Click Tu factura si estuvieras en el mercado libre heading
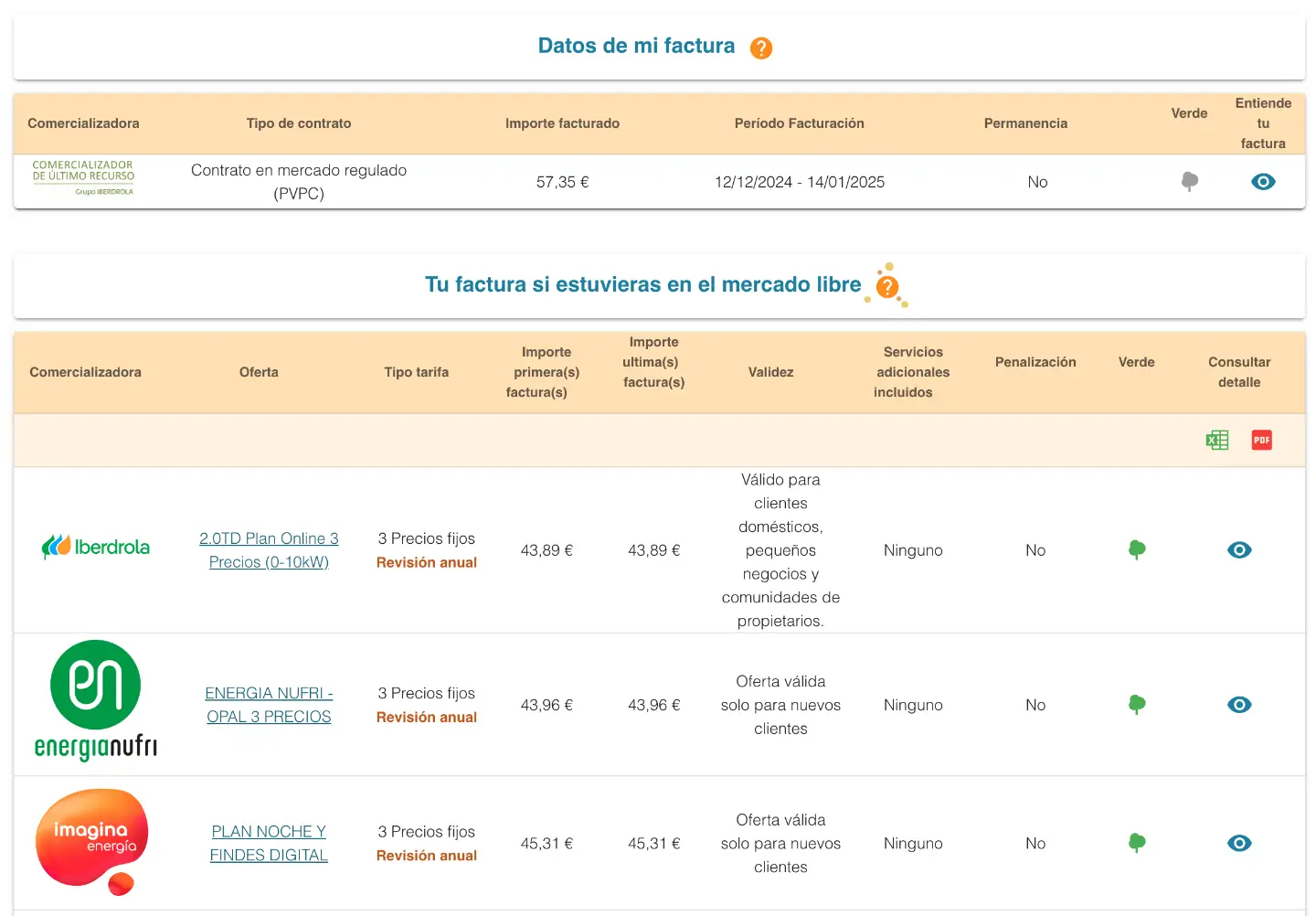The width and height of the screenshot is (1316, 916). [642, 284]
